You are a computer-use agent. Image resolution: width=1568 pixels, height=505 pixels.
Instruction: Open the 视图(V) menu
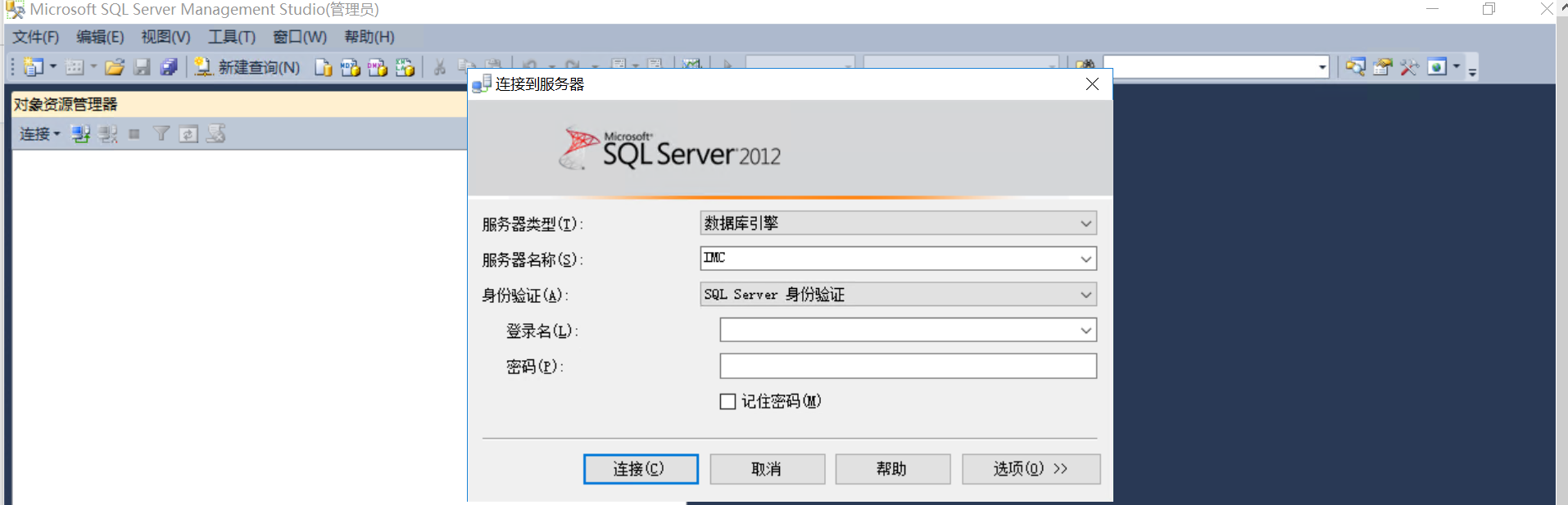165,37
